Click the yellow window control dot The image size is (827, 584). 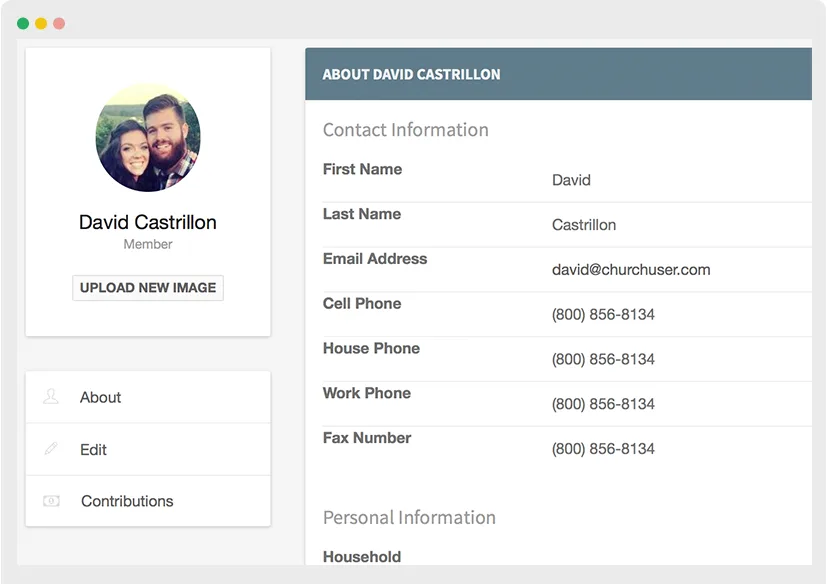pos(41,23)
